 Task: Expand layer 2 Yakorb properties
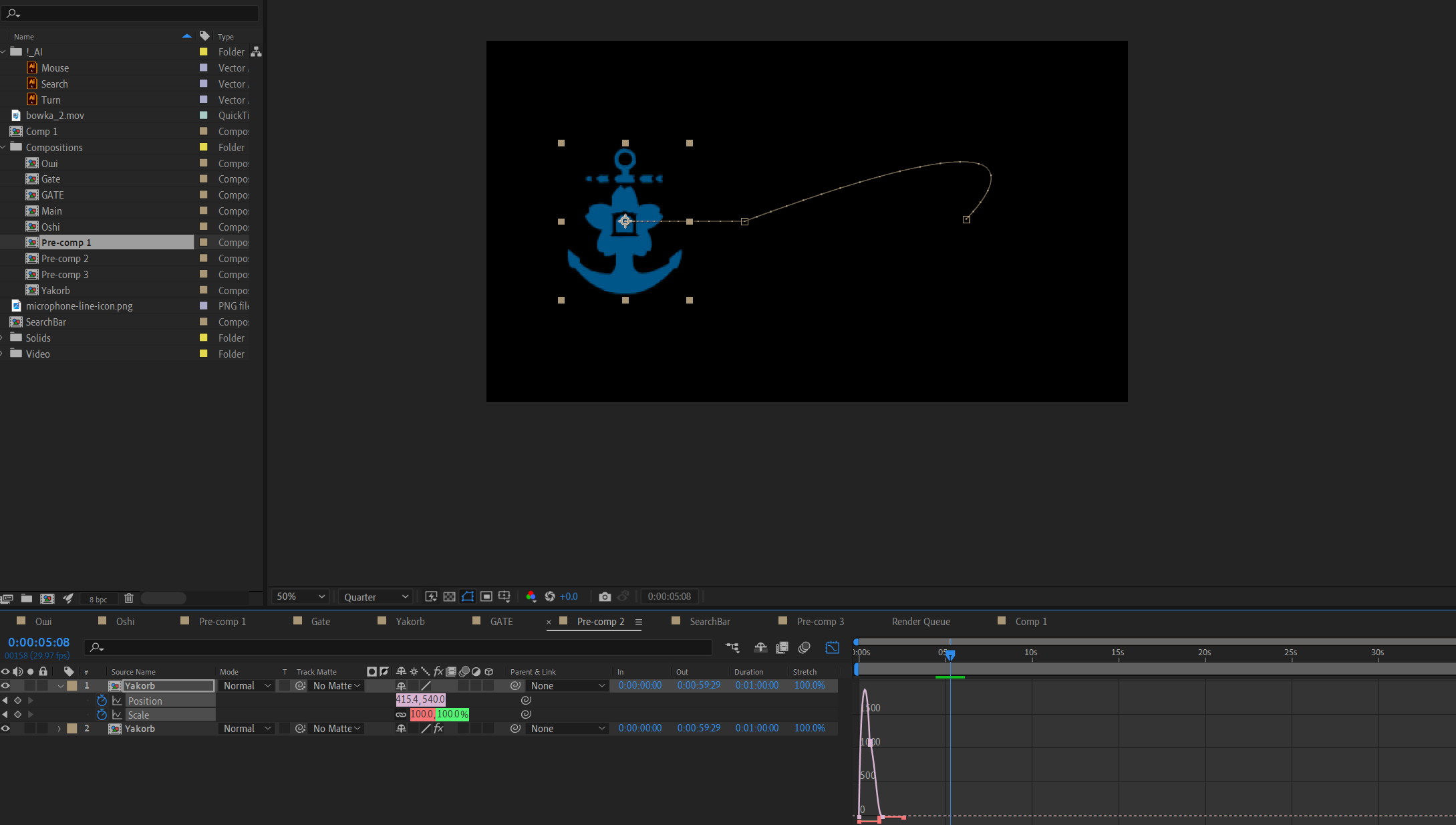click(59, 729)
